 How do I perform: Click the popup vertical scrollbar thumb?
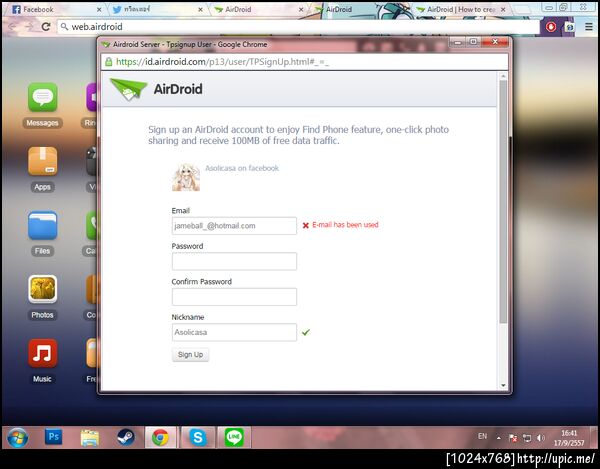[x=503, y=202]
